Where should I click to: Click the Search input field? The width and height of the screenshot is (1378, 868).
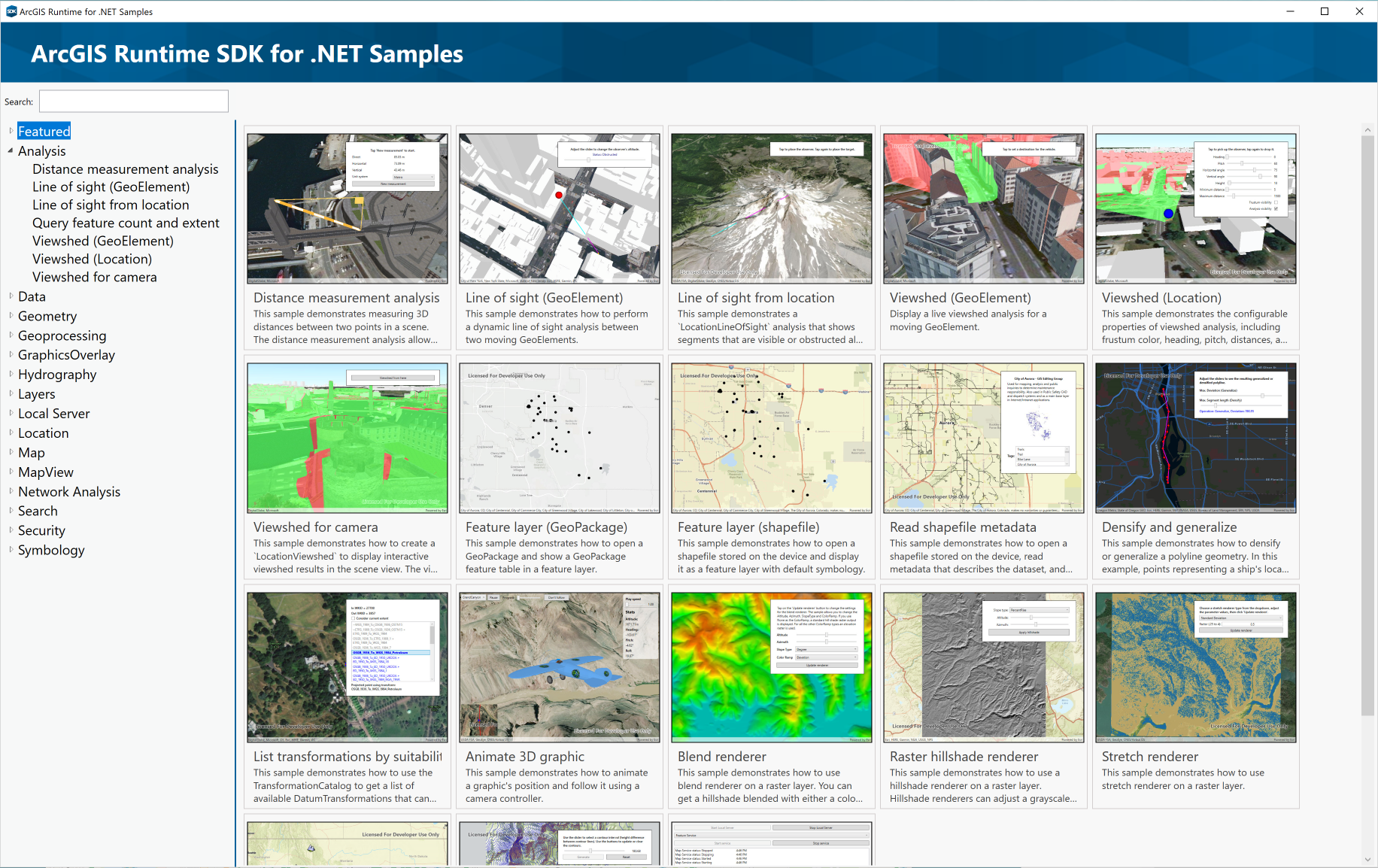tap(134, 102)
